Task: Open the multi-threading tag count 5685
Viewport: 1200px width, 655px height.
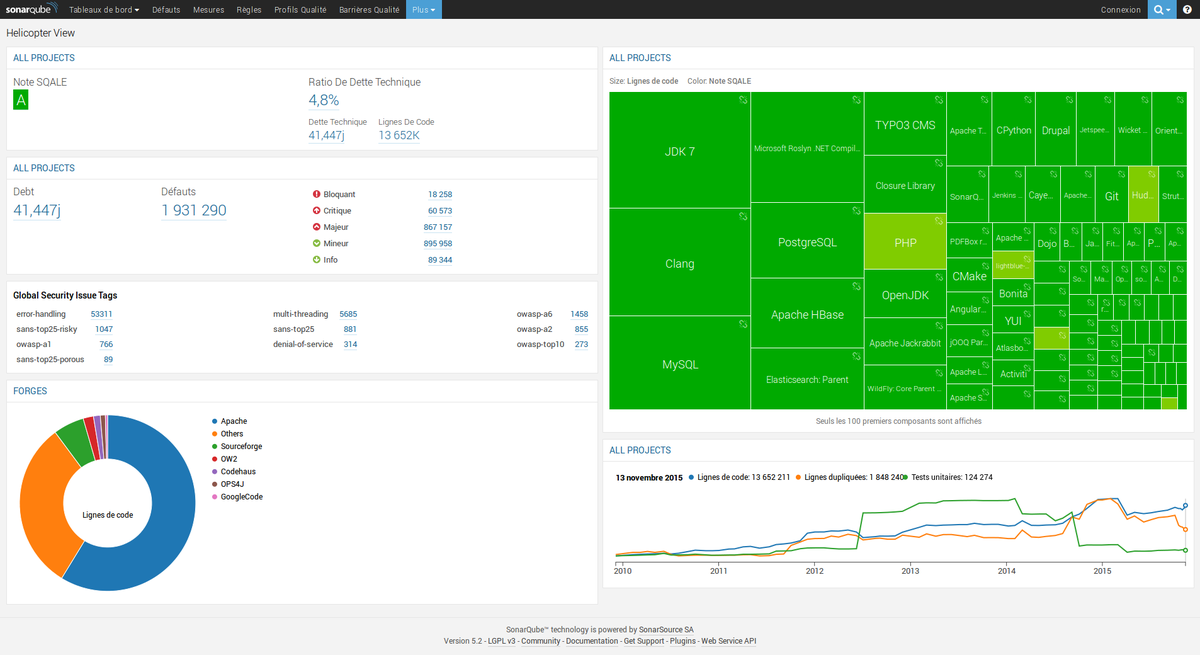Action: pyautogui.click(x=348, y=314)
